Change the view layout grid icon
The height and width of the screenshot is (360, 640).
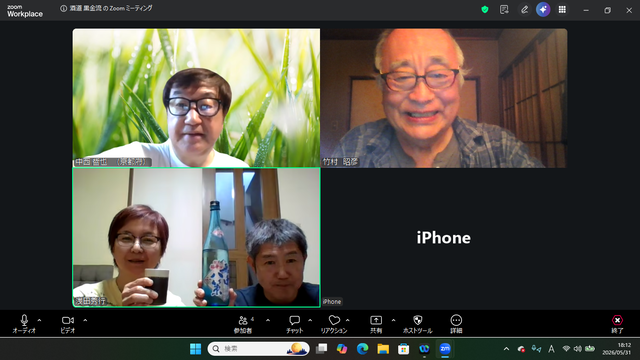(562, 9)
